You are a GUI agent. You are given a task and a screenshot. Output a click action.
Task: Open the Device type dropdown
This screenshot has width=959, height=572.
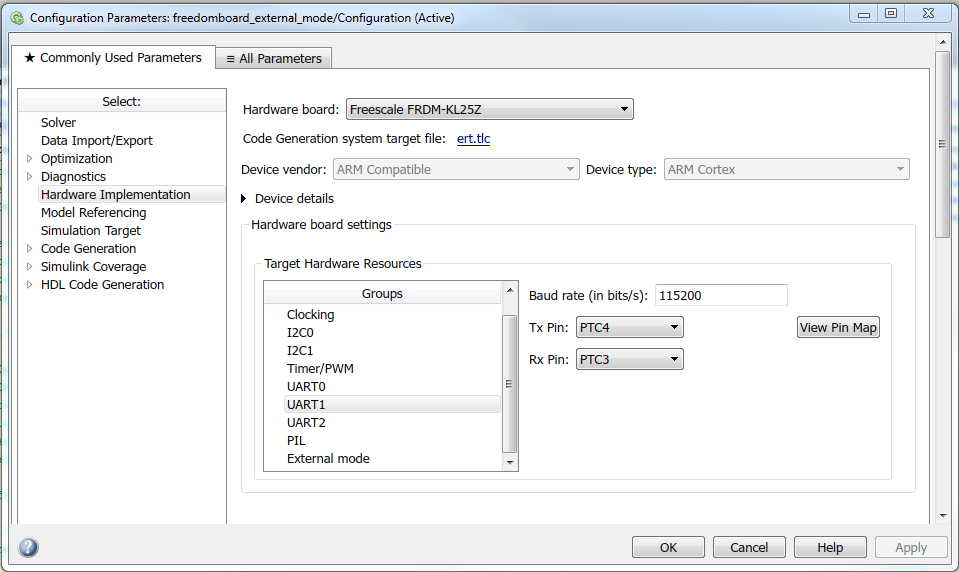(x=787, y=169)
